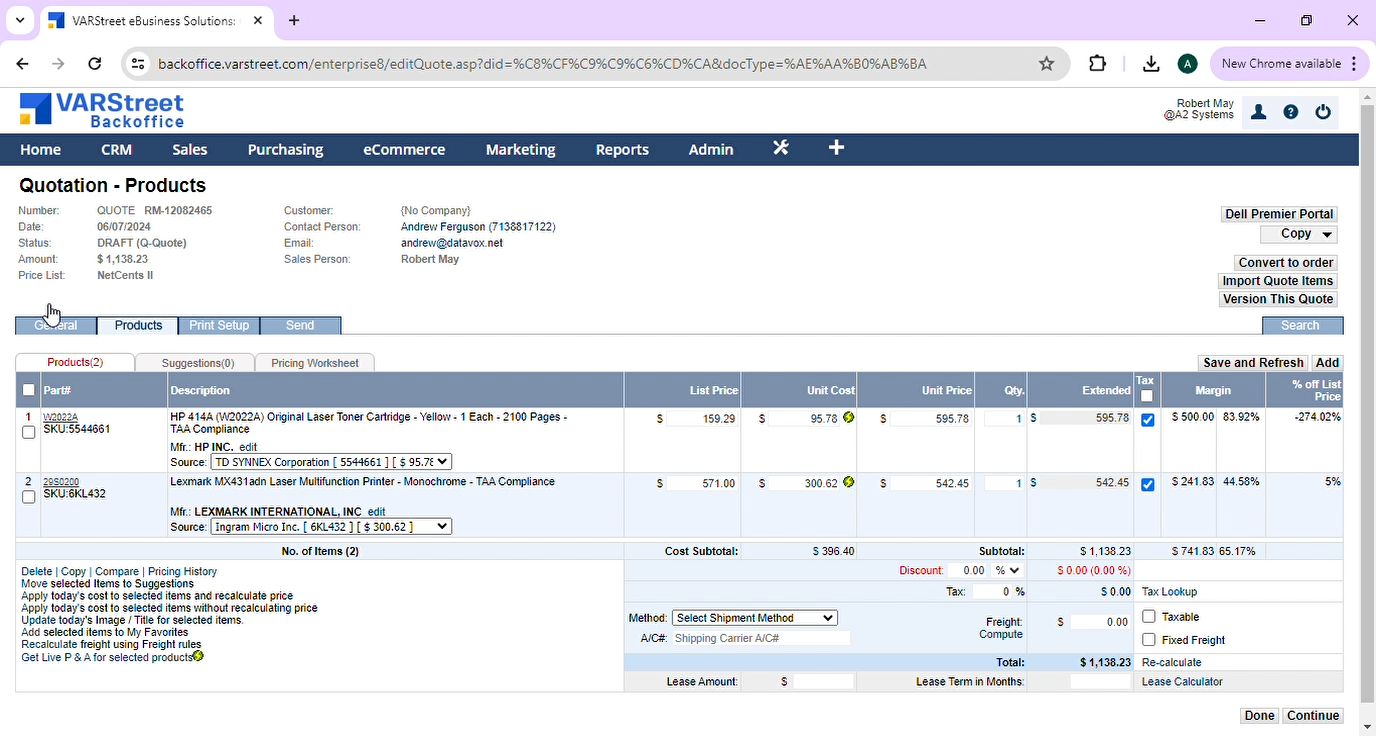
Task: Open the discount percent type dropdown
Action: [1007, 570]
